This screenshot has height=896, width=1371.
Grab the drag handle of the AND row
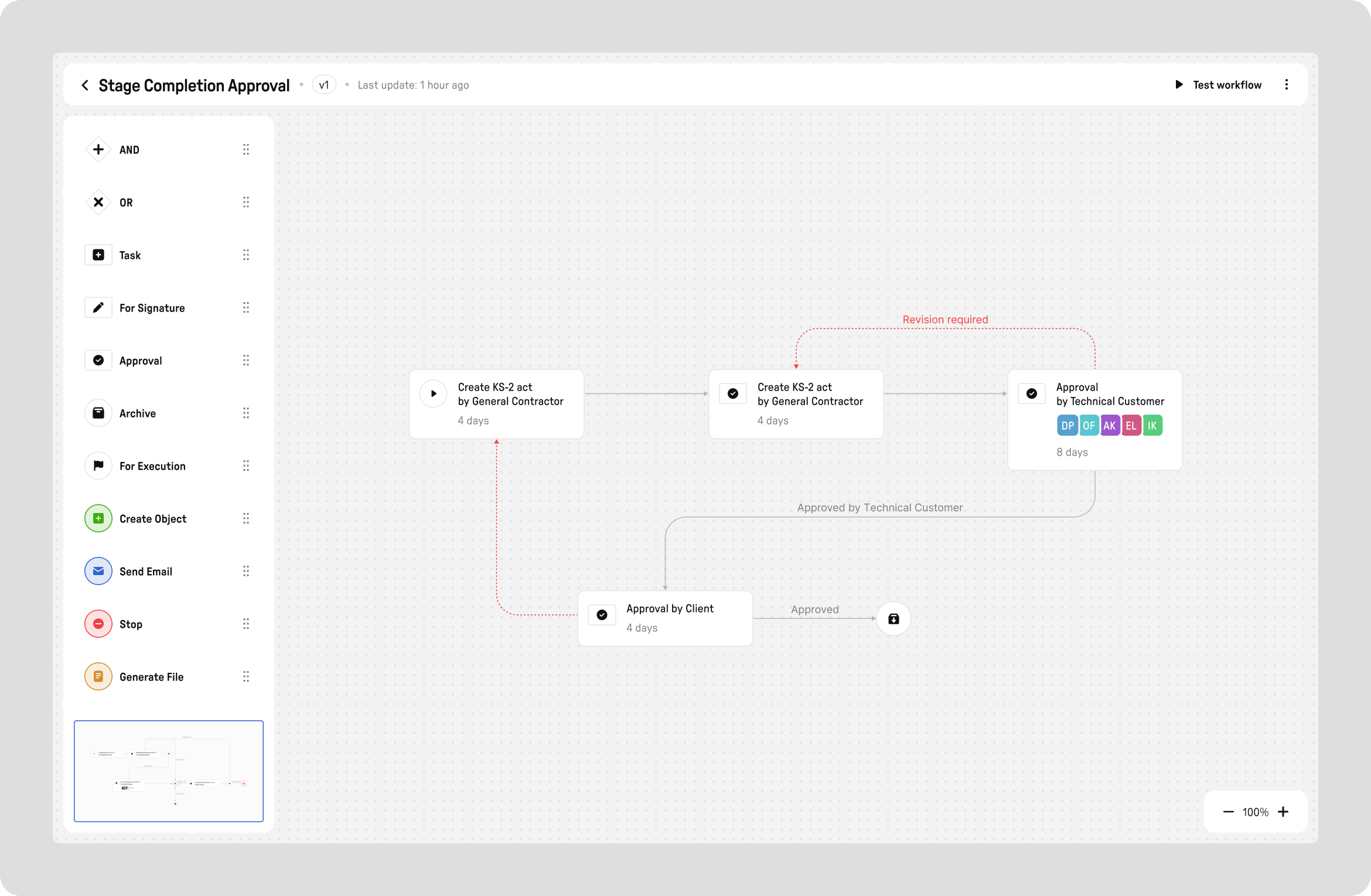(246, 149)
